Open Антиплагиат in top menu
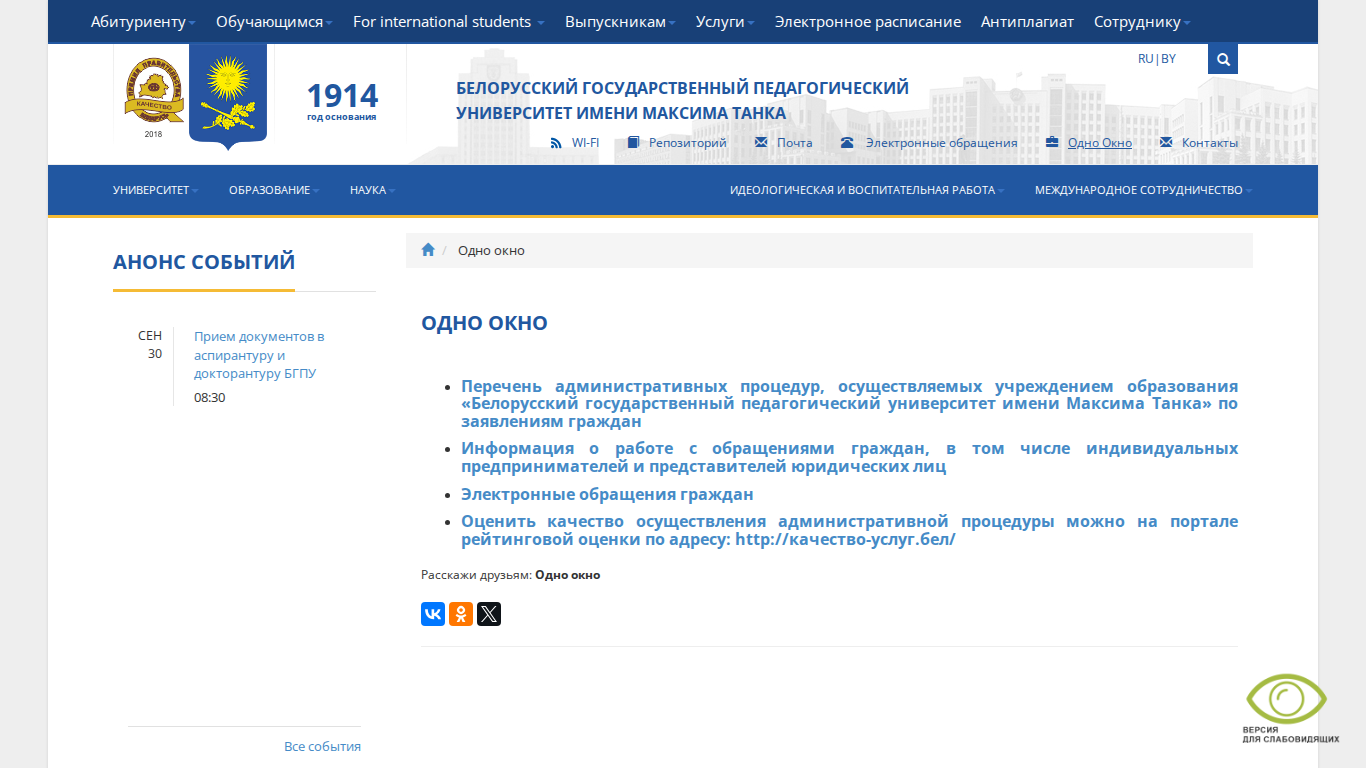Screen dimensions: 1366x768 (x=1027, y=22)
